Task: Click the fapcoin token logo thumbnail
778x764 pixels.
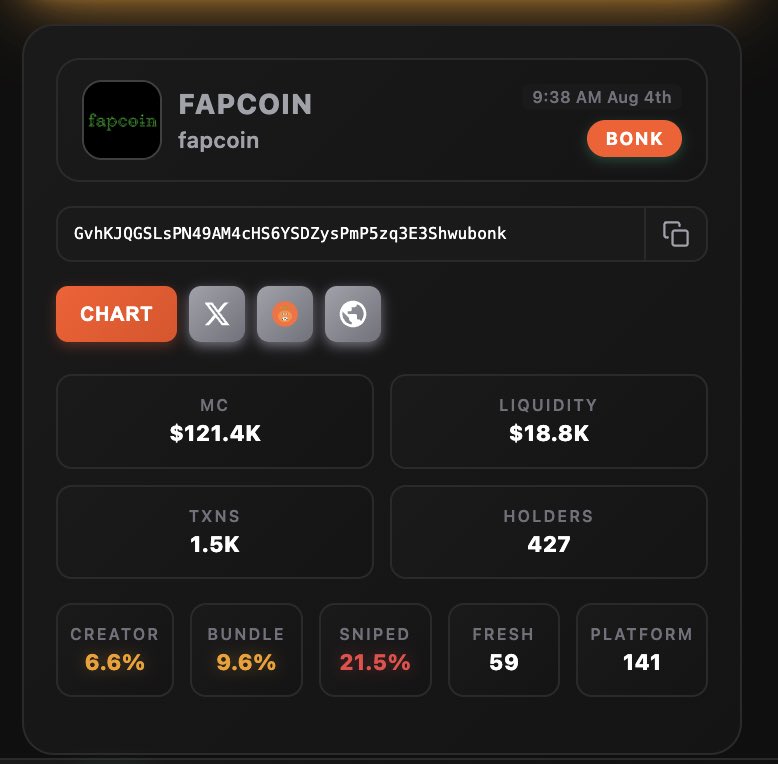Action: pos(122,120)
